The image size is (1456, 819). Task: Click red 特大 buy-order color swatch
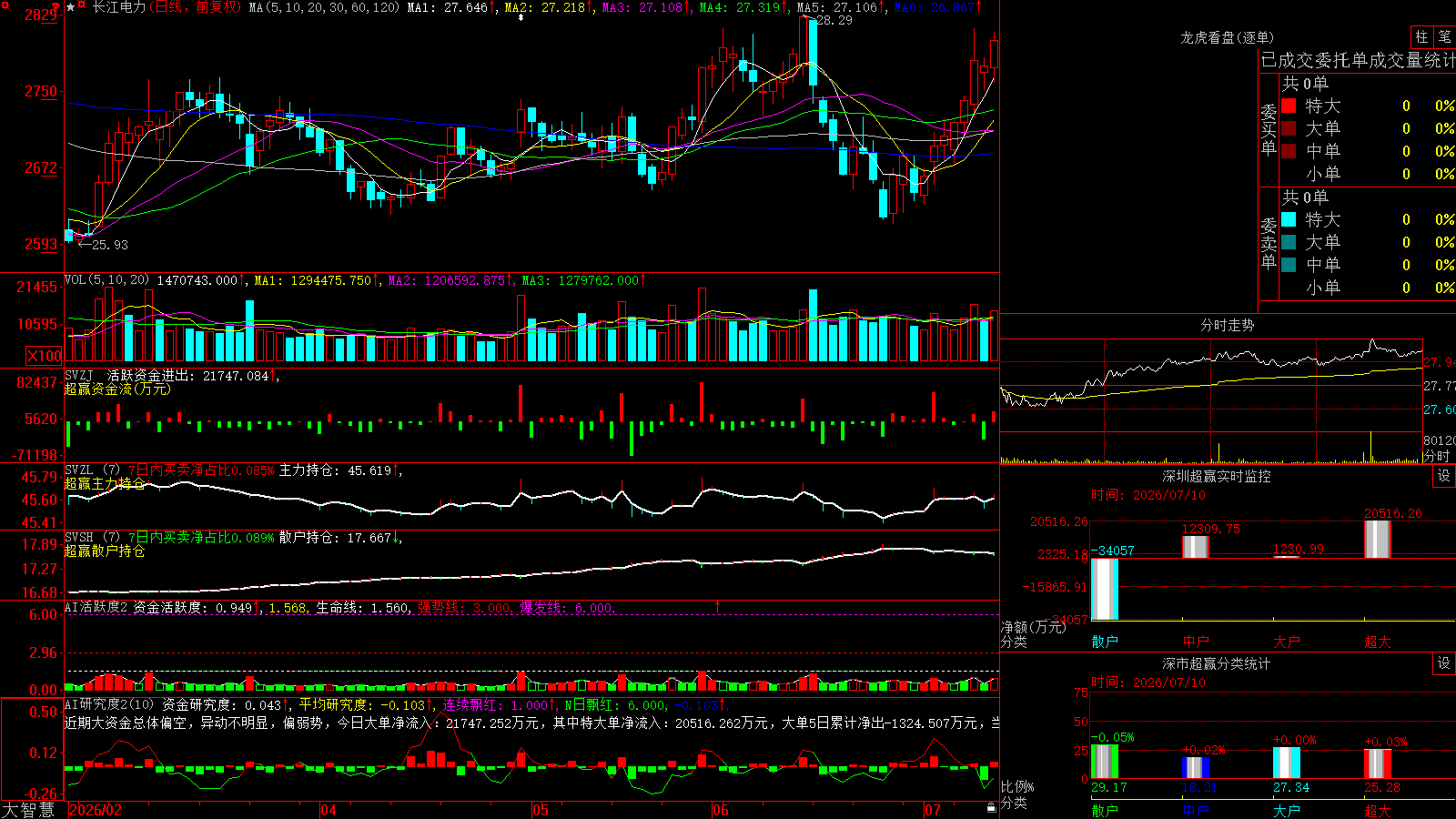coord(1289,106)
